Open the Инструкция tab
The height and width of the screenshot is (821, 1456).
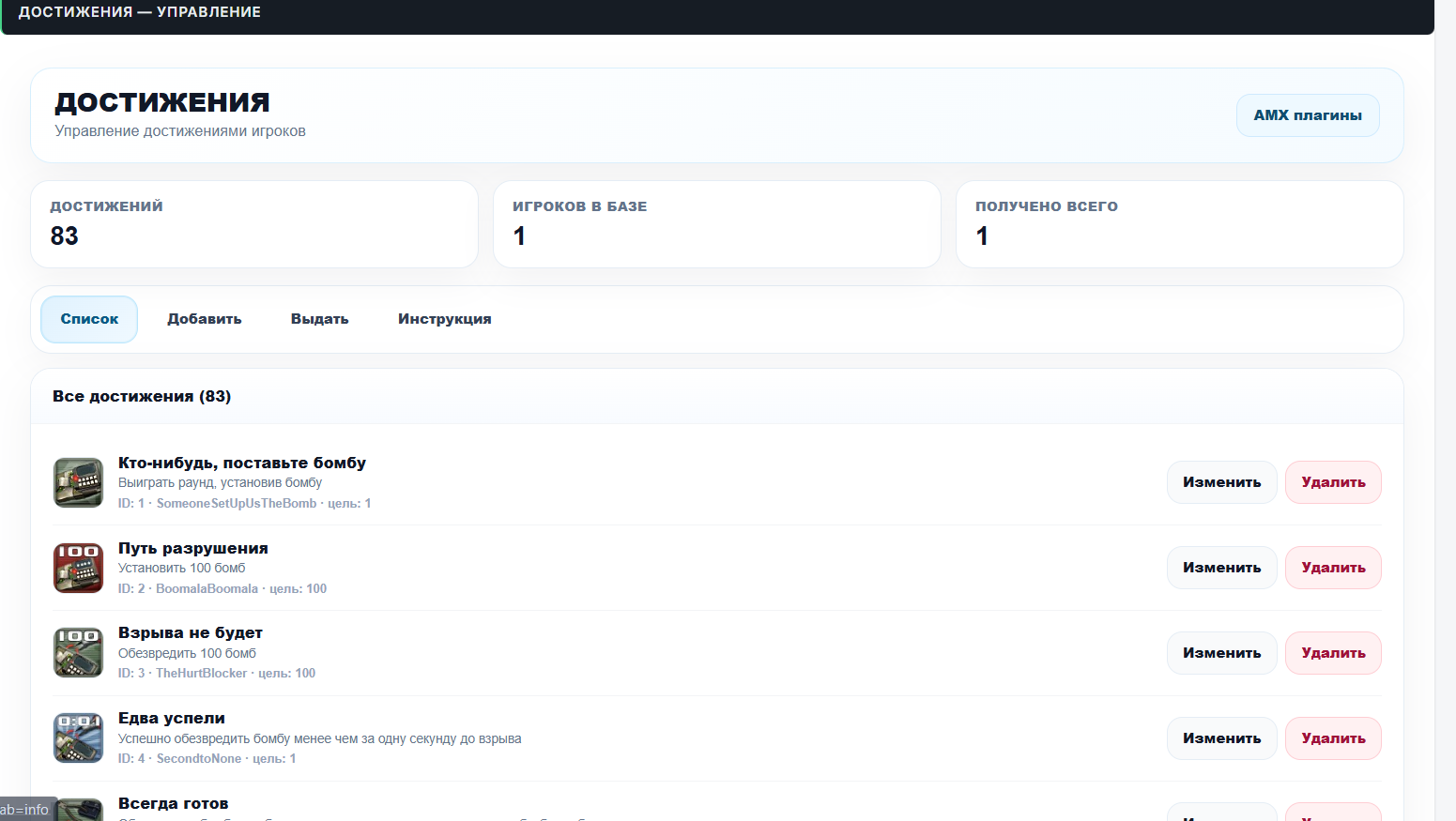[x=445, y=319]
